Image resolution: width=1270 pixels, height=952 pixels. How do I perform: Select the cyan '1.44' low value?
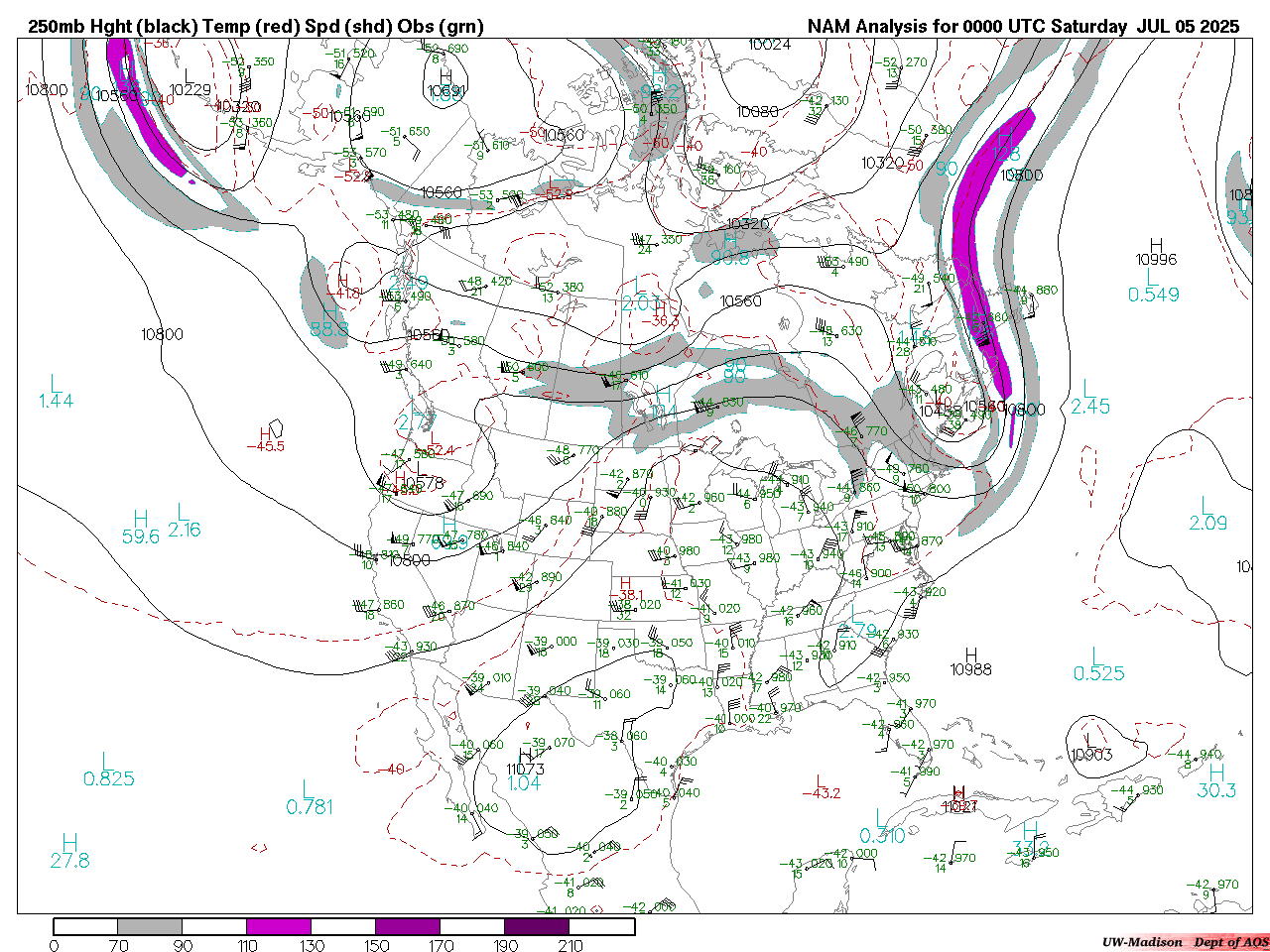tap(57, 401)
